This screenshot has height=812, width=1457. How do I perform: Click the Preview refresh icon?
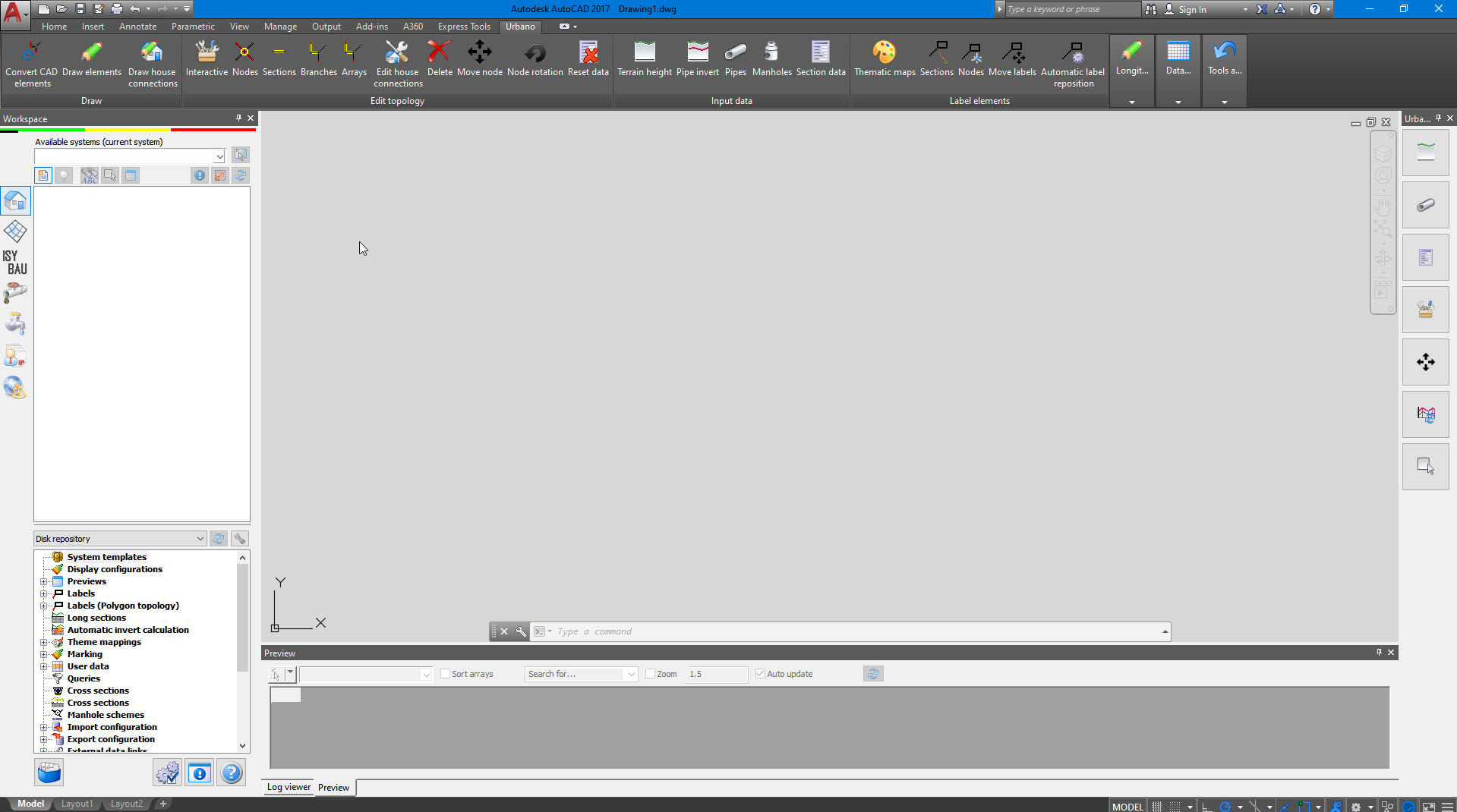pyautogui.click(x=873, y=674)
